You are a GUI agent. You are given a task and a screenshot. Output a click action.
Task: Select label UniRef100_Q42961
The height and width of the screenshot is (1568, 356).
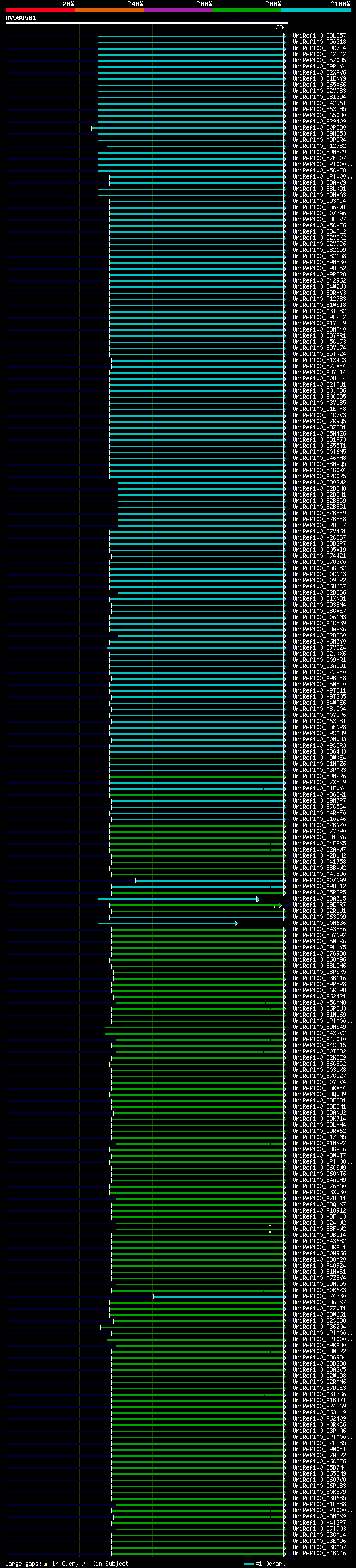click(319, 103)
